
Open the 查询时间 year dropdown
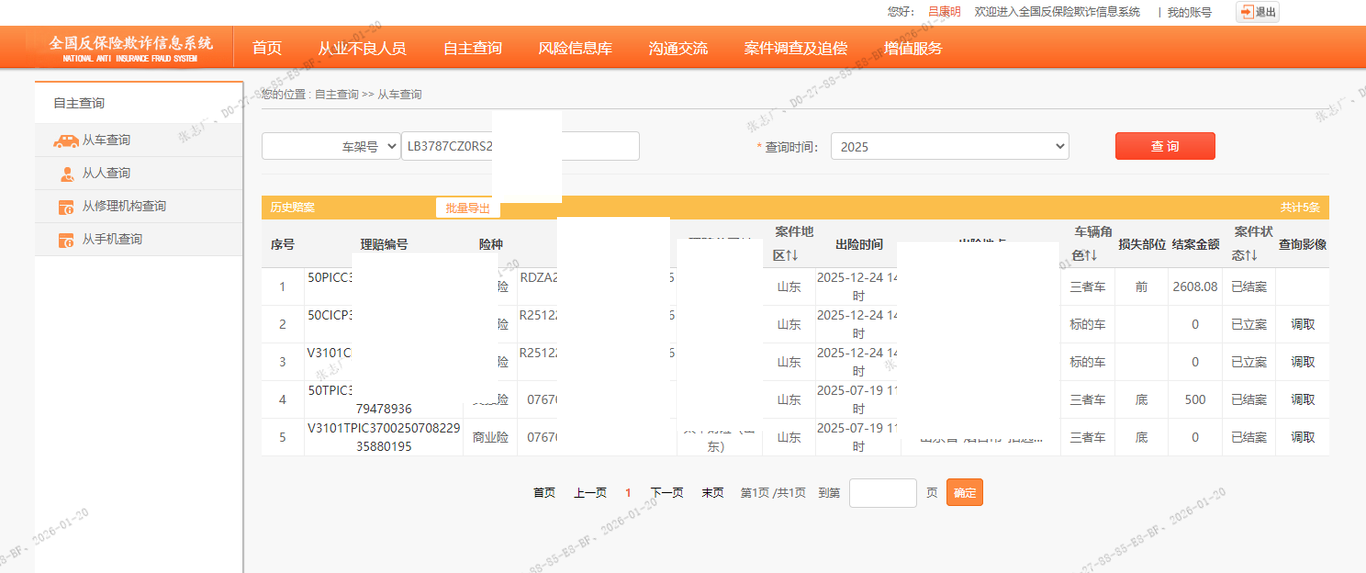(x=949, y=146)
